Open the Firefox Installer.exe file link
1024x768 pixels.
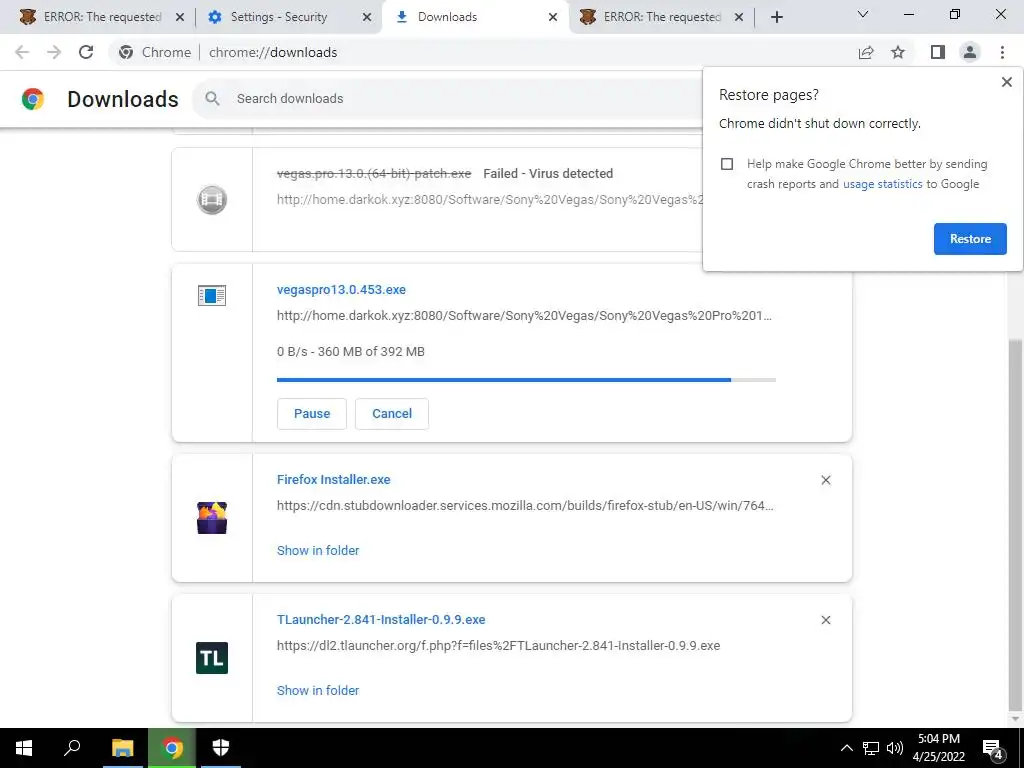[x=333, y=479]
